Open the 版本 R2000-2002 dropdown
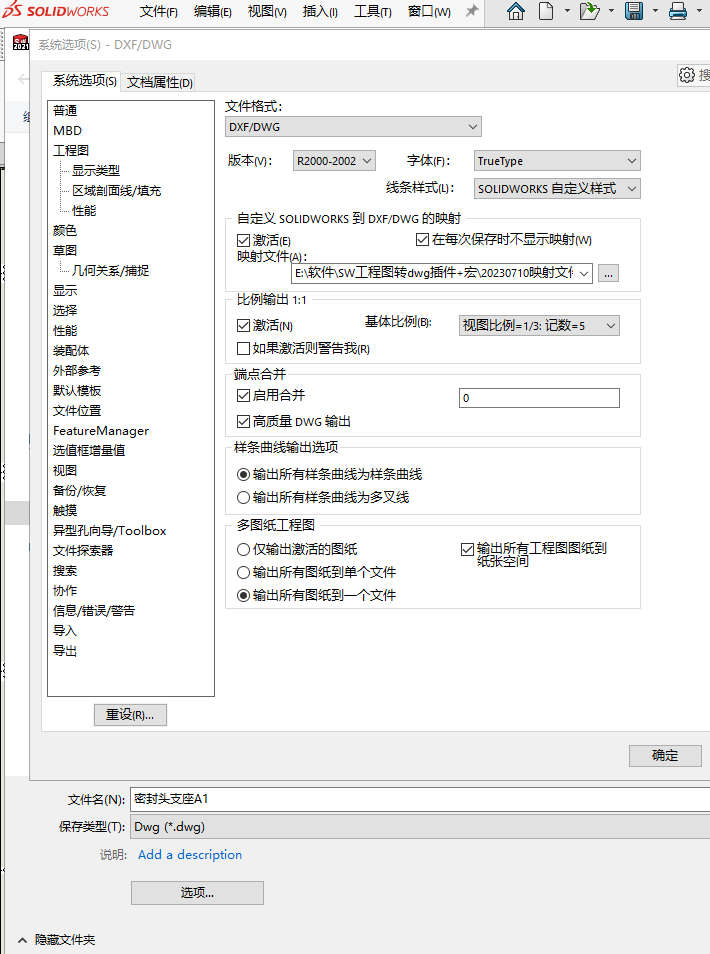The width and height of the screenshot is (710, 954). tap(334, 161)
